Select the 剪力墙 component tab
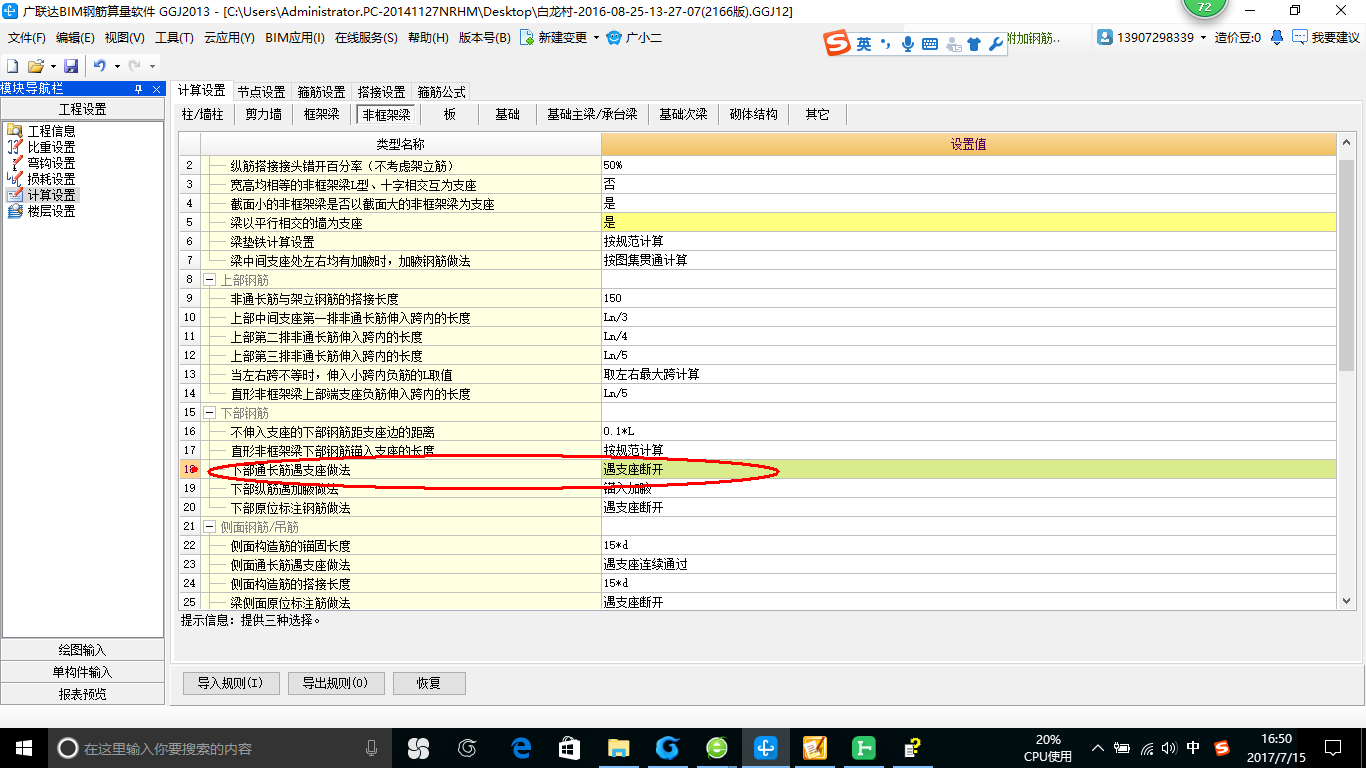 [264, 115]
